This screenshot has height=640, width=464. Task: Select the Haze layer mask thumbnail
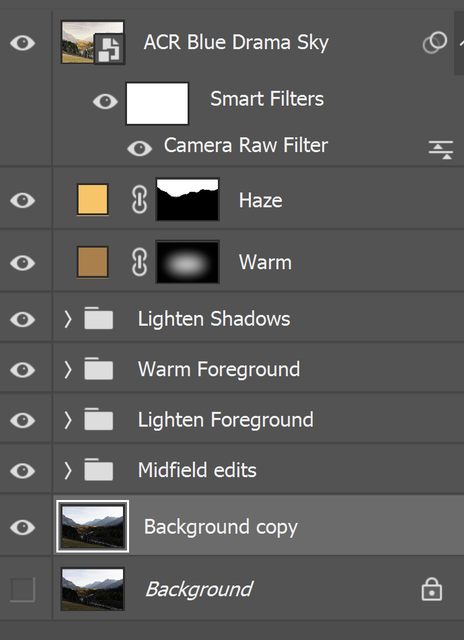pos(187,200)
